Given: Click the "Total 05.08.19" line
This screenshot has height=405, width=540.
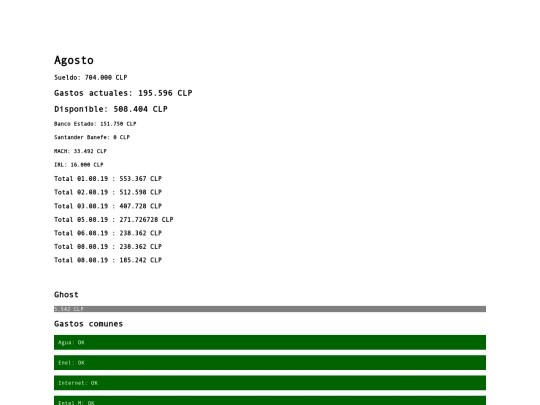Looking at the screenshot, I should pyautogui.click(x=114, y=219).
